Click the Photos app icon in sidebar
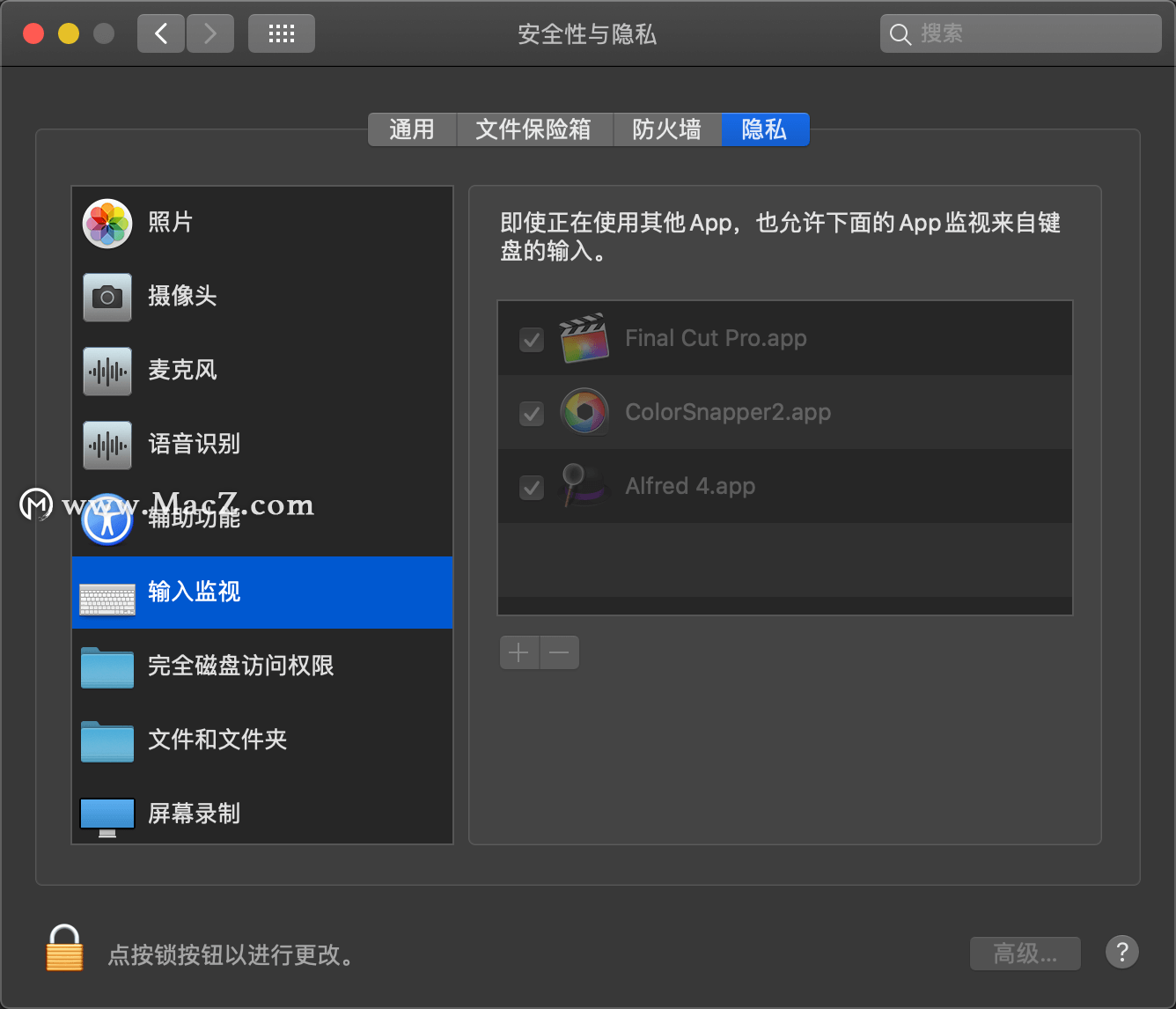 (107, 223)
